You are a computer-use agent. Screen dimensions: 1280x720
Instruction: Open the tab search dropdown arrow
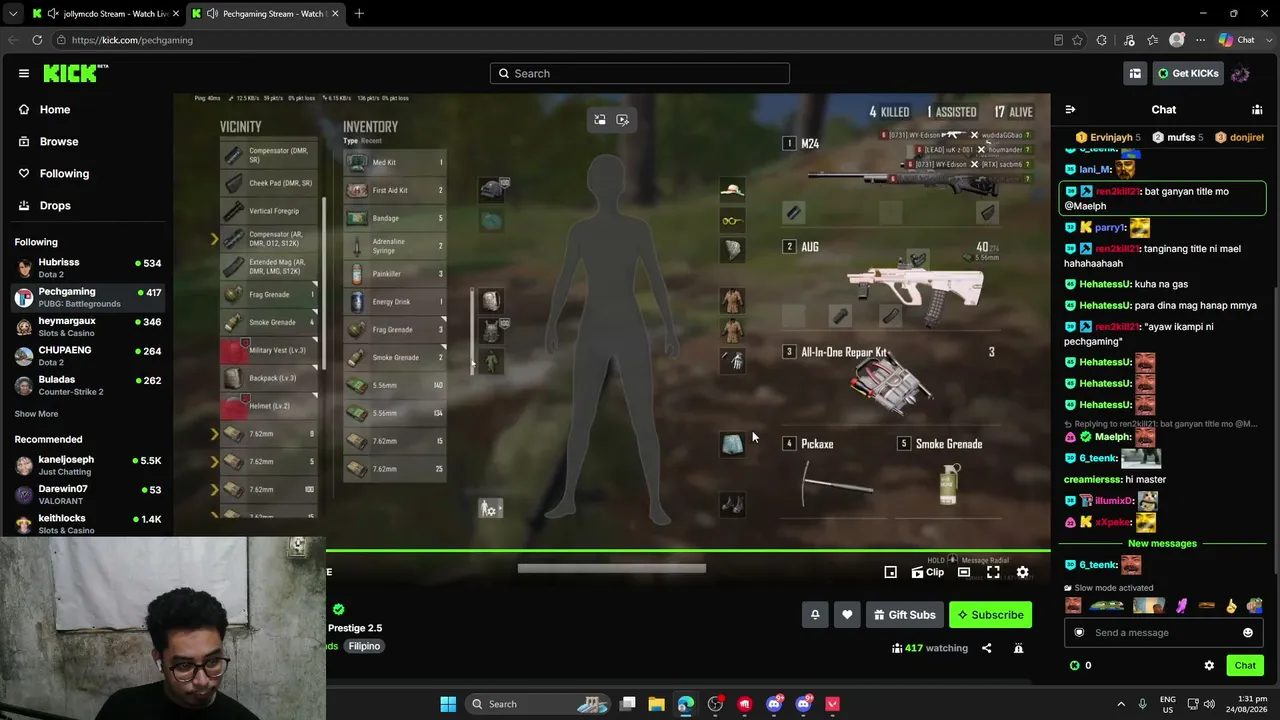point(12,13)
